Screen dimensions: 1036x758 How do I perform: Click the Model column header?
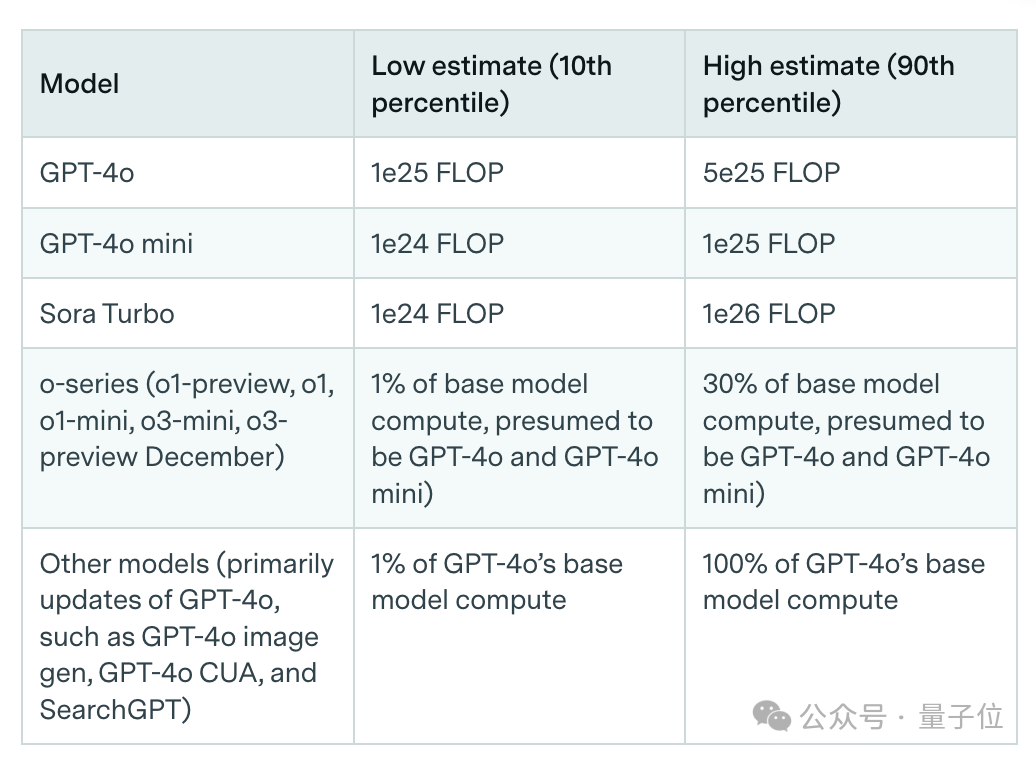pyautogui.click(x=80, y=84)
